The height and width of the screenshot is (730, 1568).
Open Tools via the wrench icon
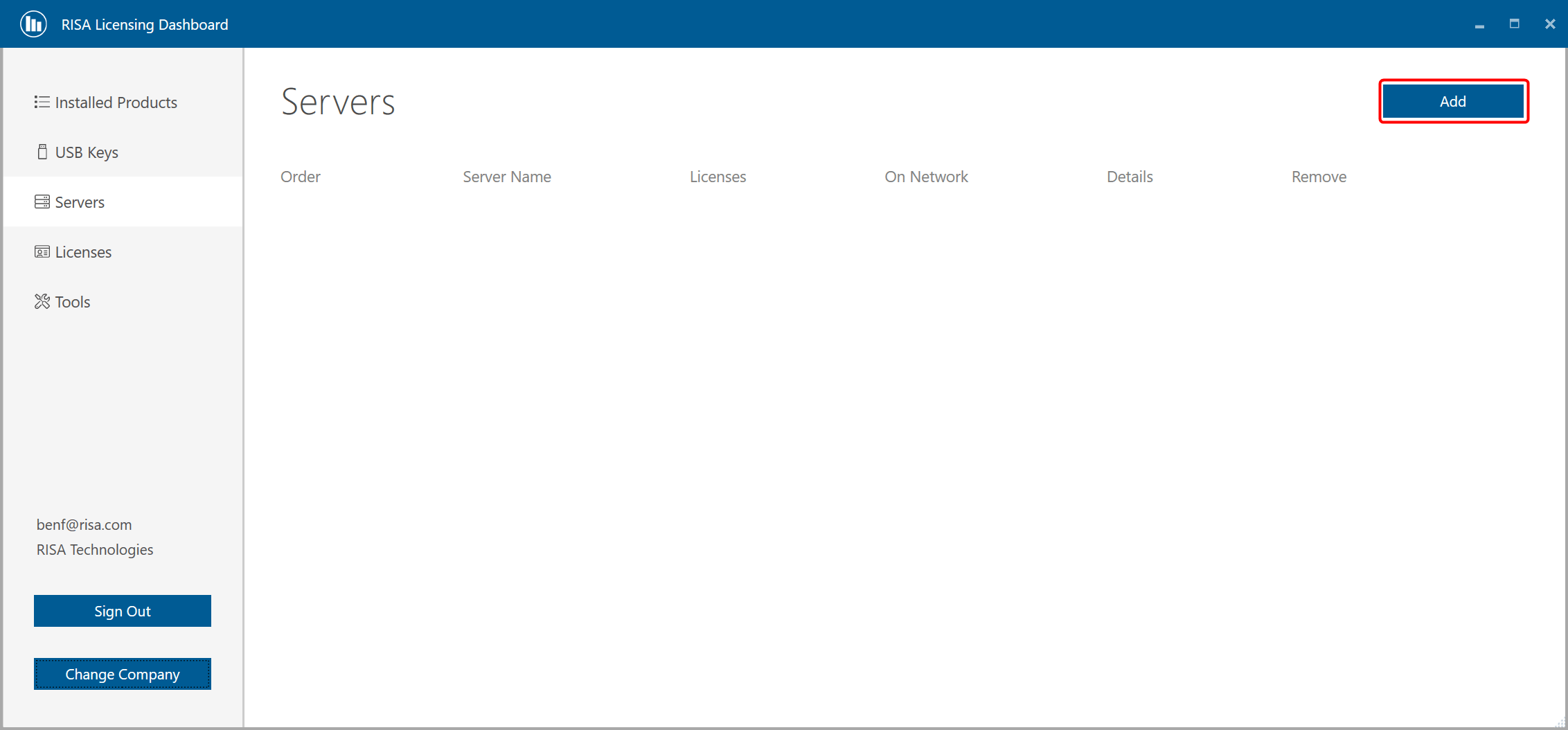42,301
